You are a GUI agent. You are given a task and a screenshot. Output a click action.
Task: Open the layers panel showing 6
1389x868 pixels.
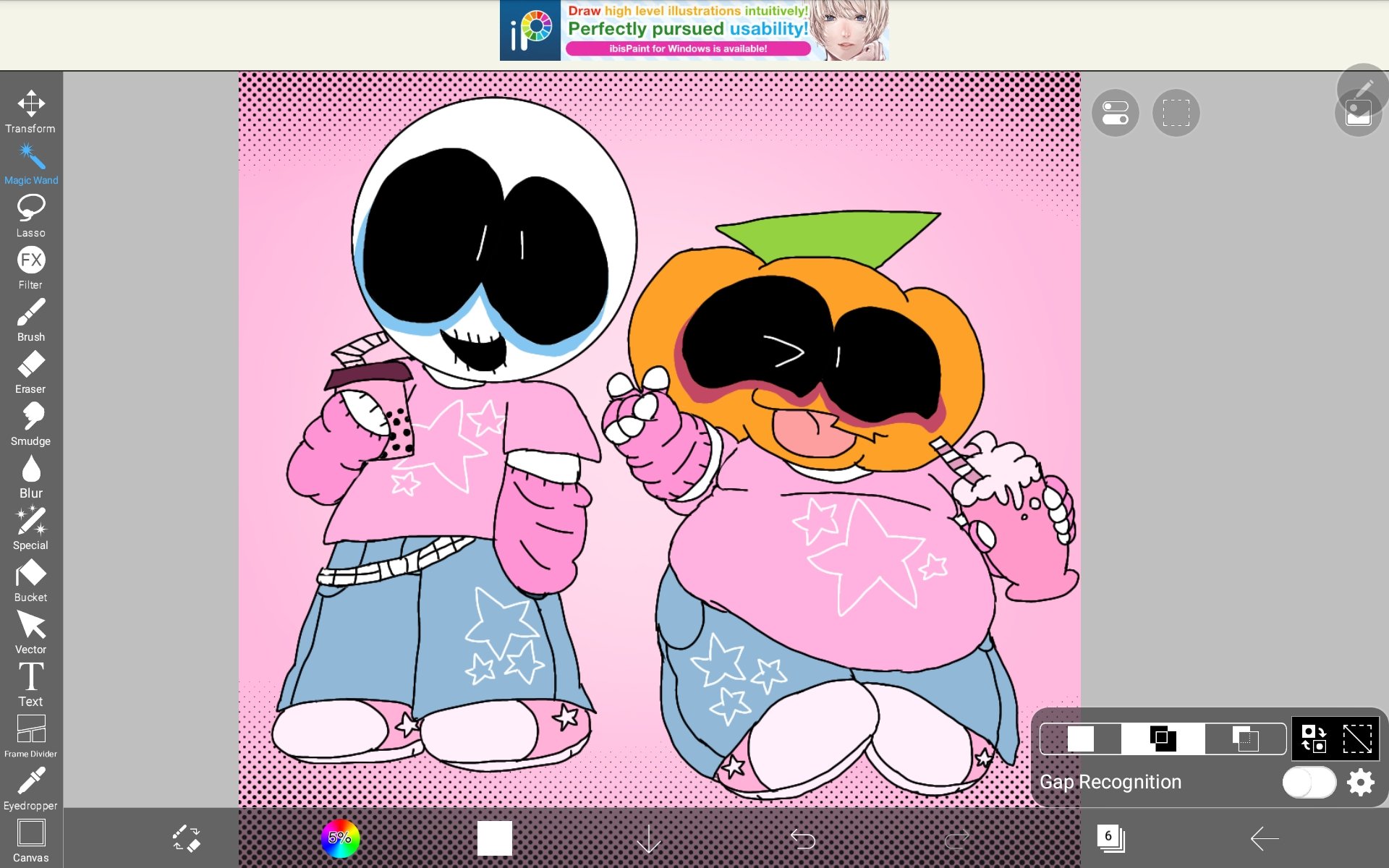(x=1110, y=838)
